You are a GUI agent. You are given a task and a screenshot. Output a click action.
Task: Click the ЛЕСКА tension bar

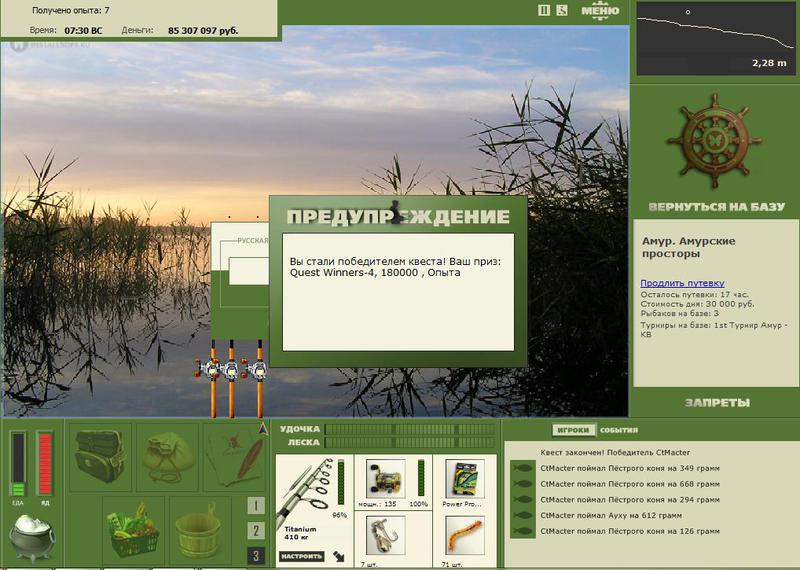pyautogui.click(x=410, y=442)
